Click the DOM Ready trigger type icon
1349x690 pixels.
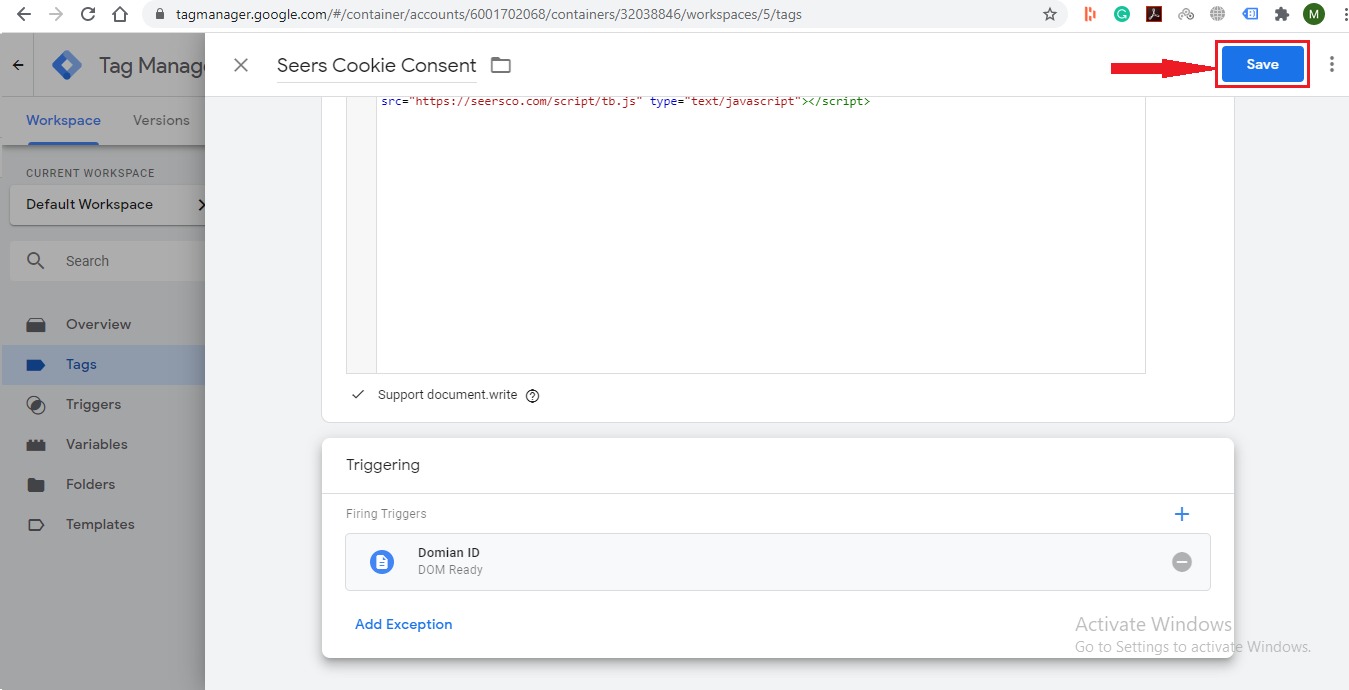pos(382,562)
